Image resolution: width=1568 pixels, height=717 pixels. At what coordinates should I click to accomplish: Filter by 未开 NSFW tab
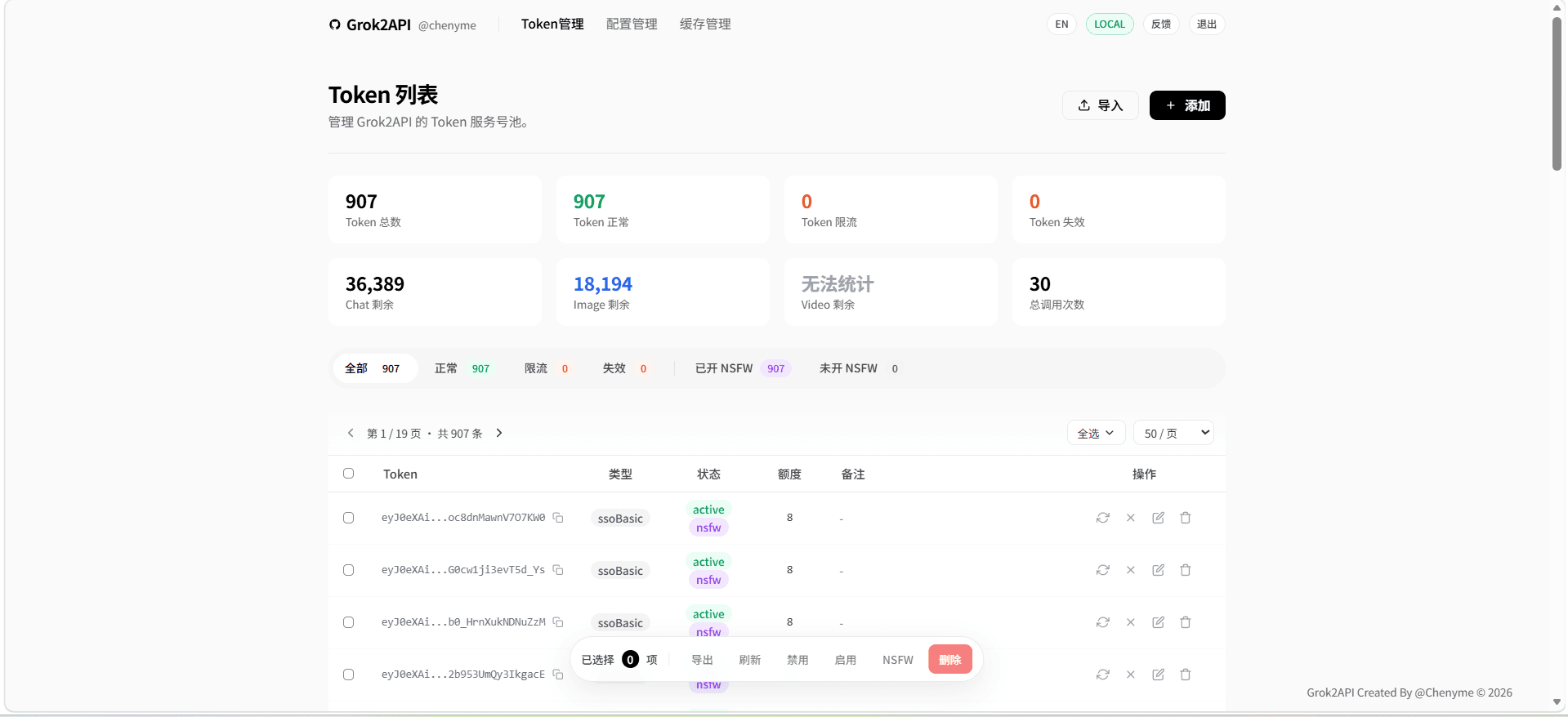(860, 368)
